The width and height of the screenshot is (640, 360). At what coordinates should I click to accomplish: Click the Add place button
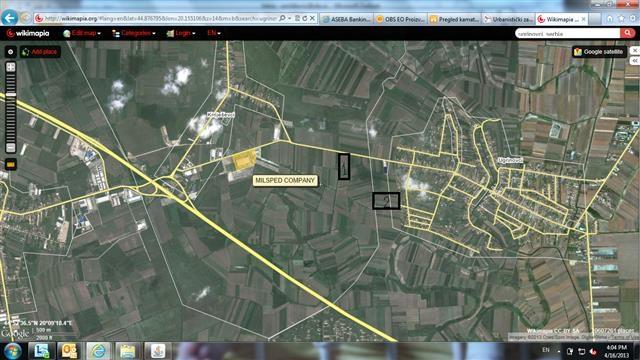click(x=40, y=52)
